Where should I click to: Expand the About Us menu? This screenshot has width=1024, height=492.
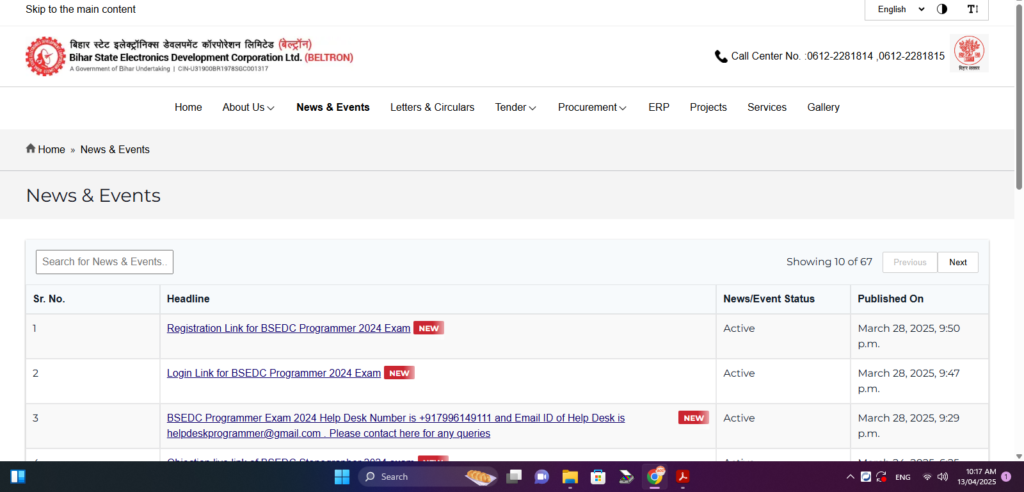(248, 107)
